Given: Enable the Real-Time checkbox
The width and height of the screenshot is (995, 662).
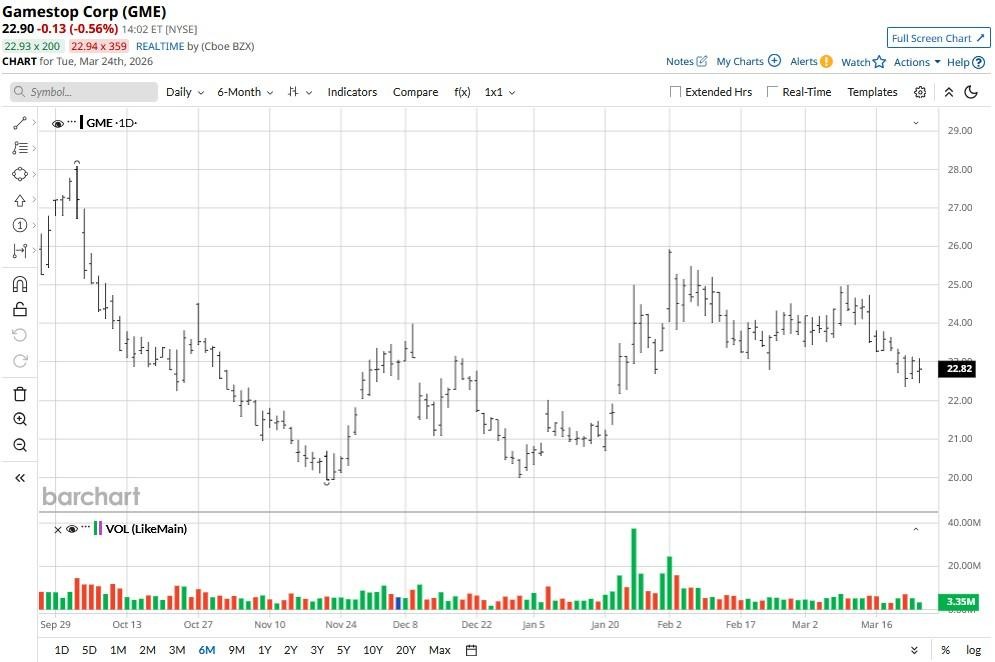Looking at the screenshot, I should click(772, 91).
